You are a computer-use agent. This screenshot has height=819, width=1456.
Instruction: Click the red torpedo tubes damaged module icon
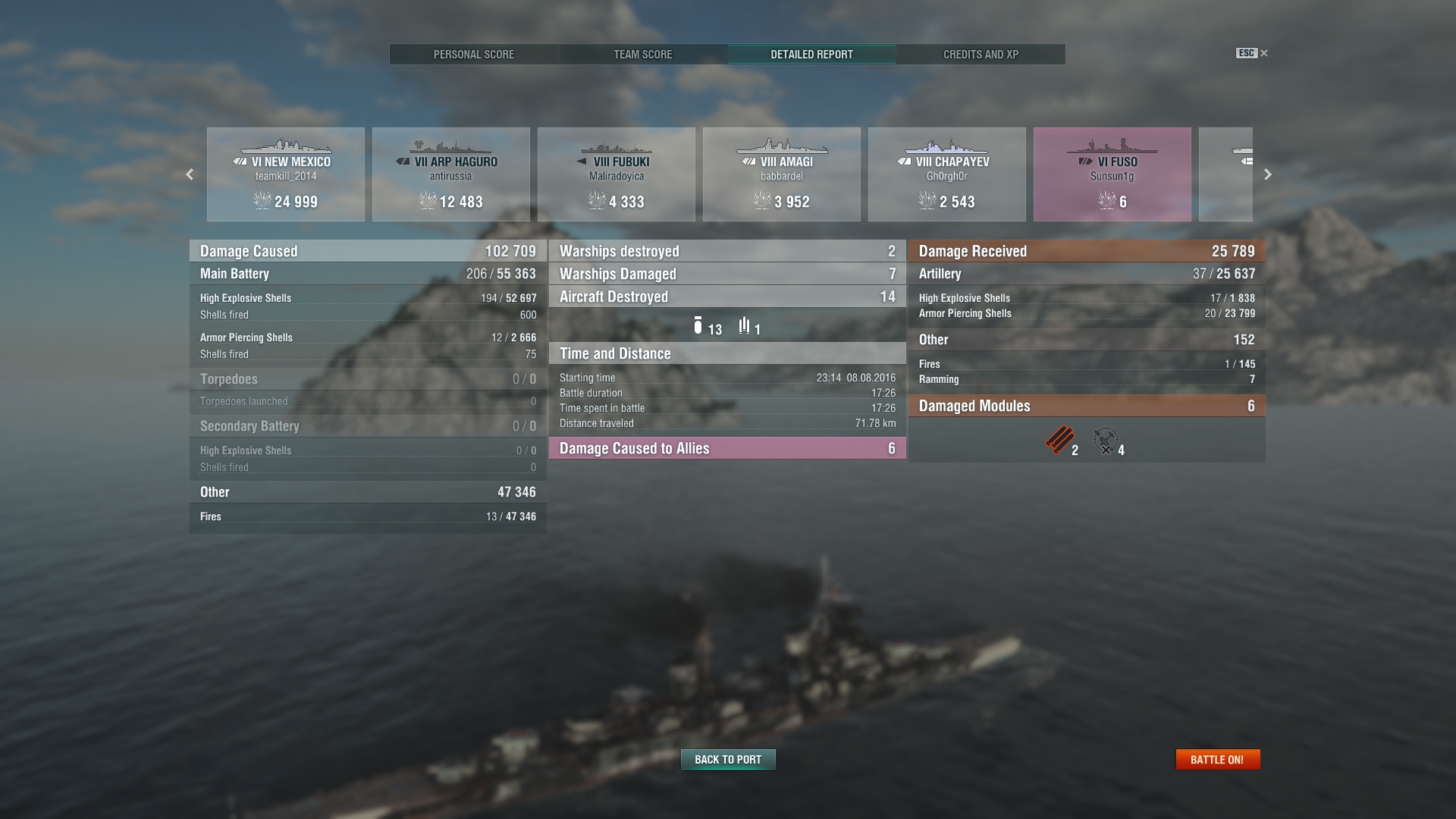tap(1059, 440)
